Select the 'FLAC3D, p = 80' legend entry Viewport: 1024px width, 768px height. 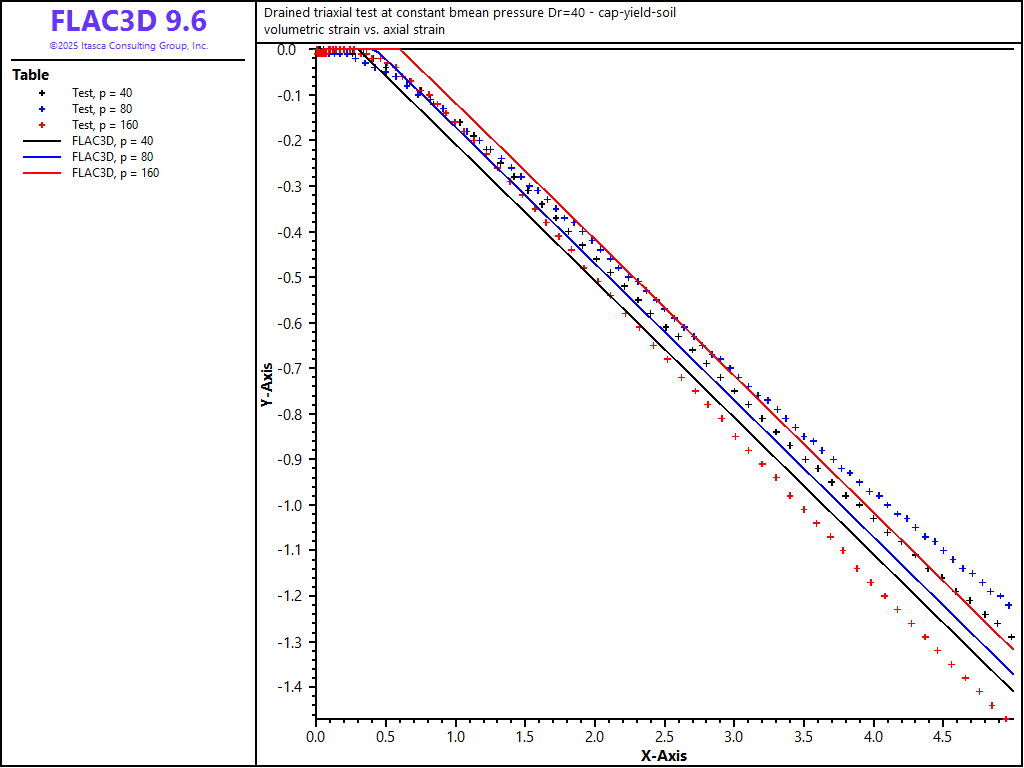pyautogui.click(x=112, y=157)
